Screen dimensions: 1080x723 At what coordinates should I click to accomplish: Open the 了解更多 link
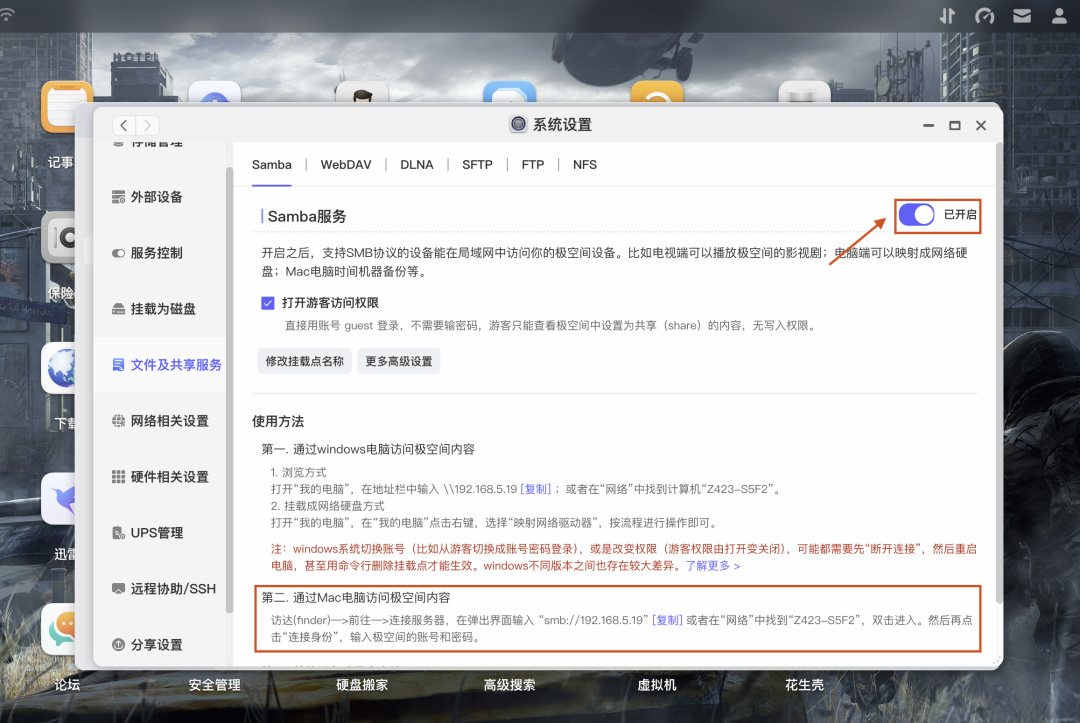[x=713, y=565]
